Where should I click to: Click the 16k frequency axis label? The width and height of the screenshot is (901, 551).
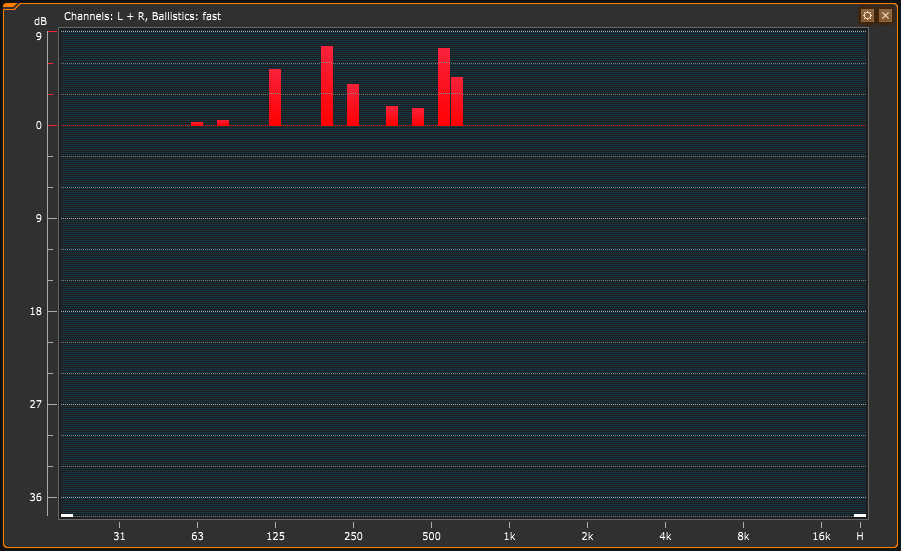pos(821,536)
